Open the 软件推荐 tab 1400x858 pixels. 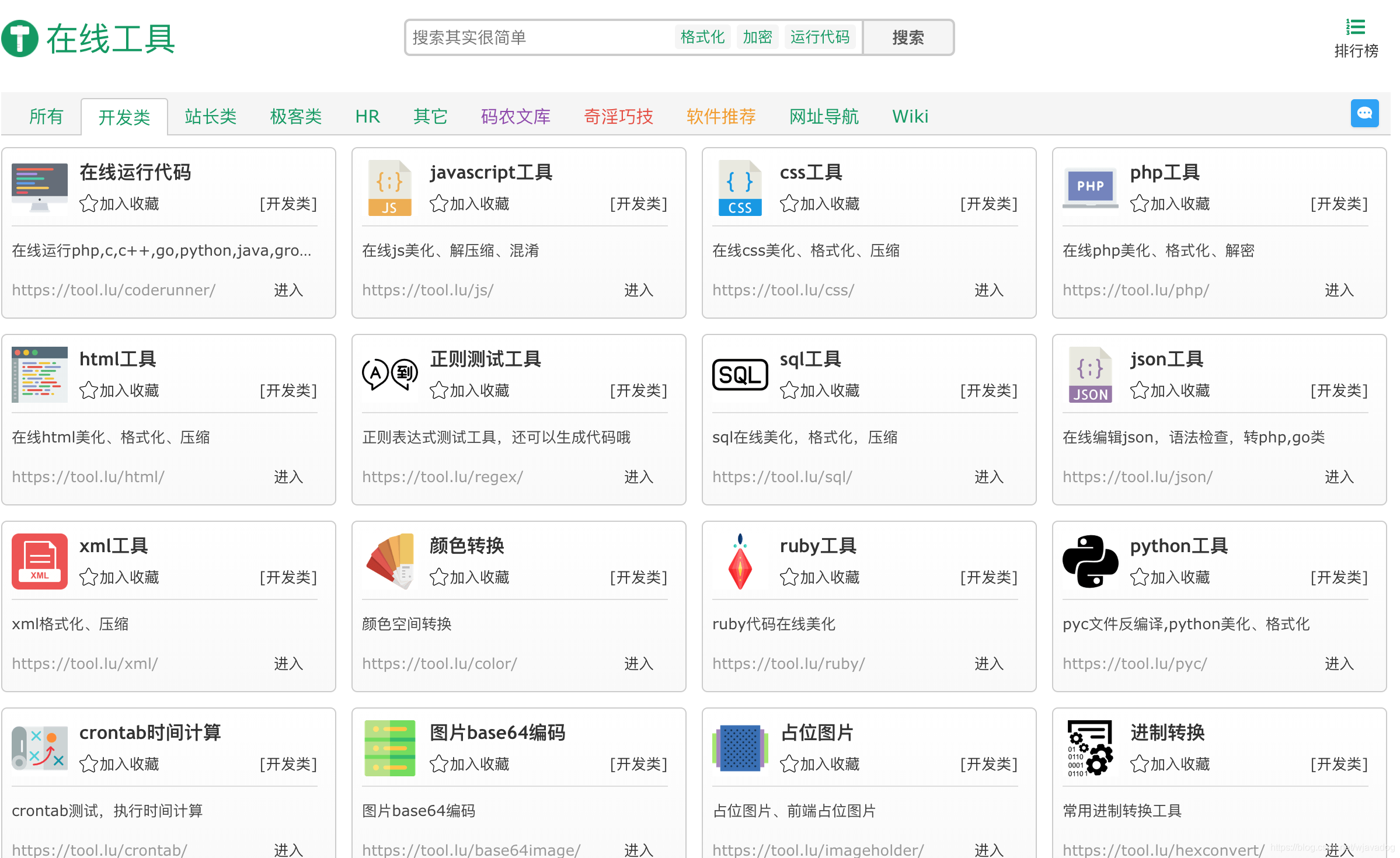tap(721, 117)
